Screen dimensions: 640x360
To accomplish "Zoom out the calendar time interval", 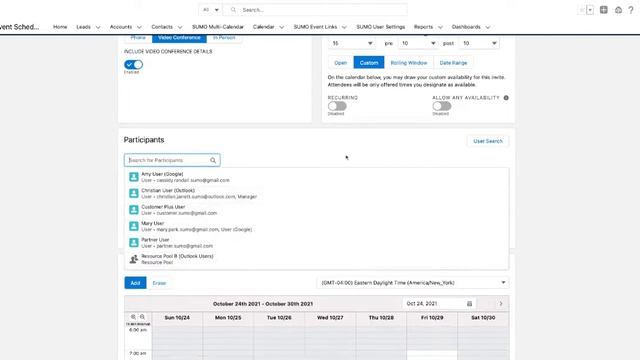I will (x=142, y=317).
